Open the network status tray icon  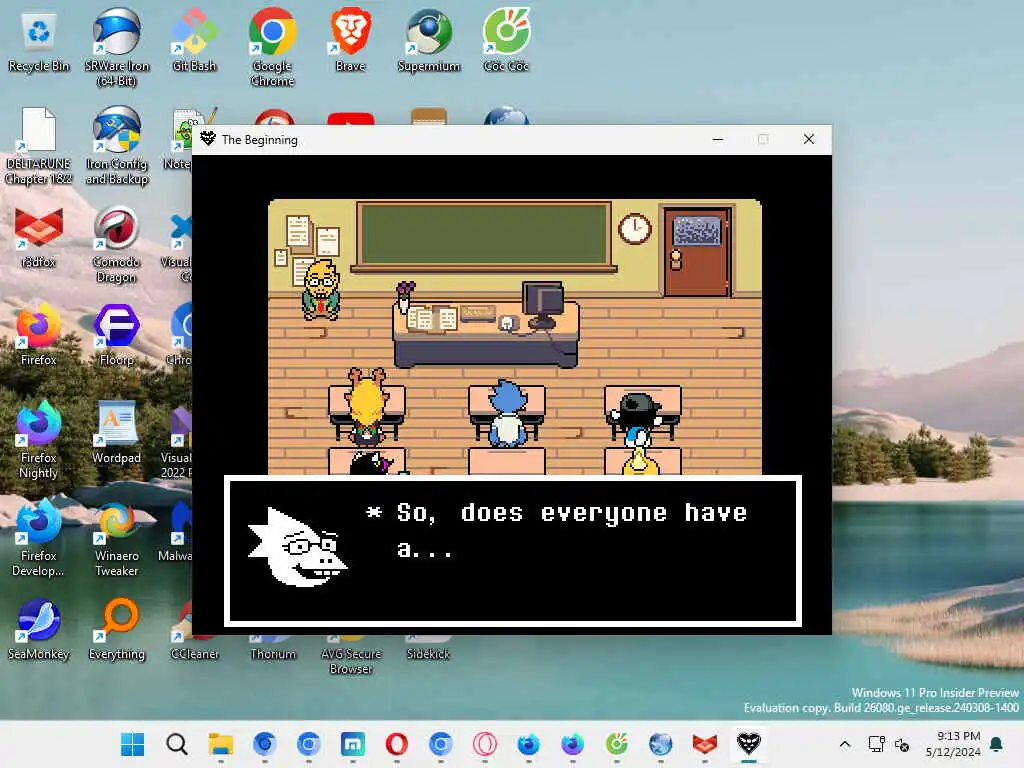point(876,744)
